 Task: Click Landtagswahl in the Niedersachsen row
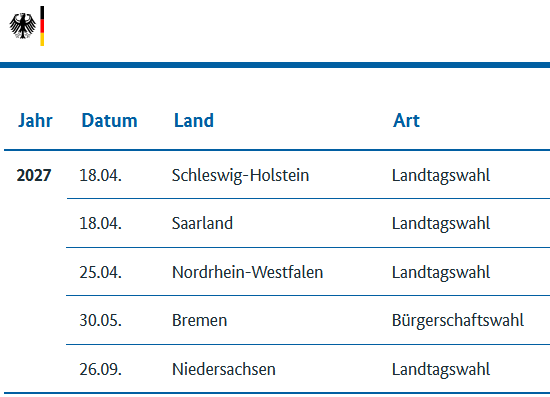tap(441, 370)
